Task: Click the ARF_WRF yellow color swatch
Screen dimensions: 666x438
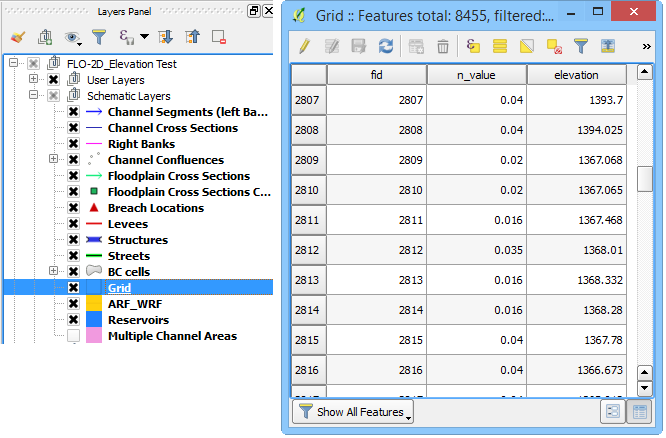Action: 94,304
